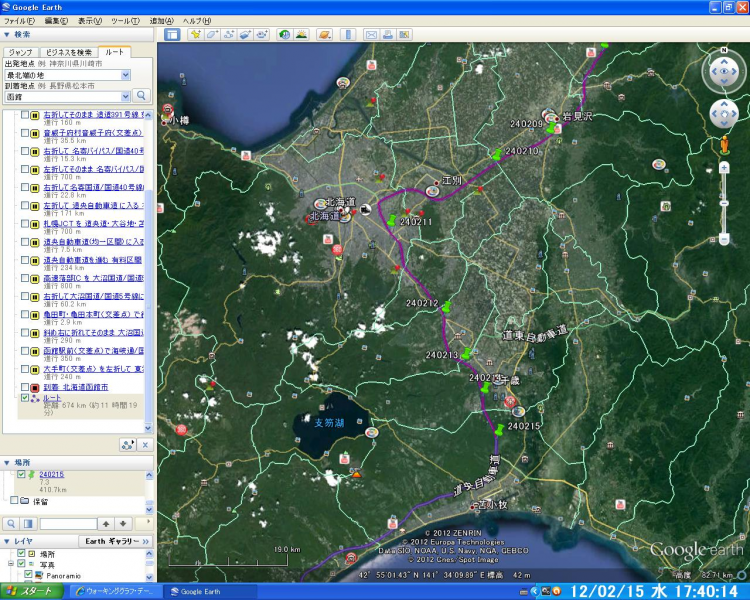Click the zoom in plus button
The height and width of the screenshot is (600, 750).
[x=724, y=167]
